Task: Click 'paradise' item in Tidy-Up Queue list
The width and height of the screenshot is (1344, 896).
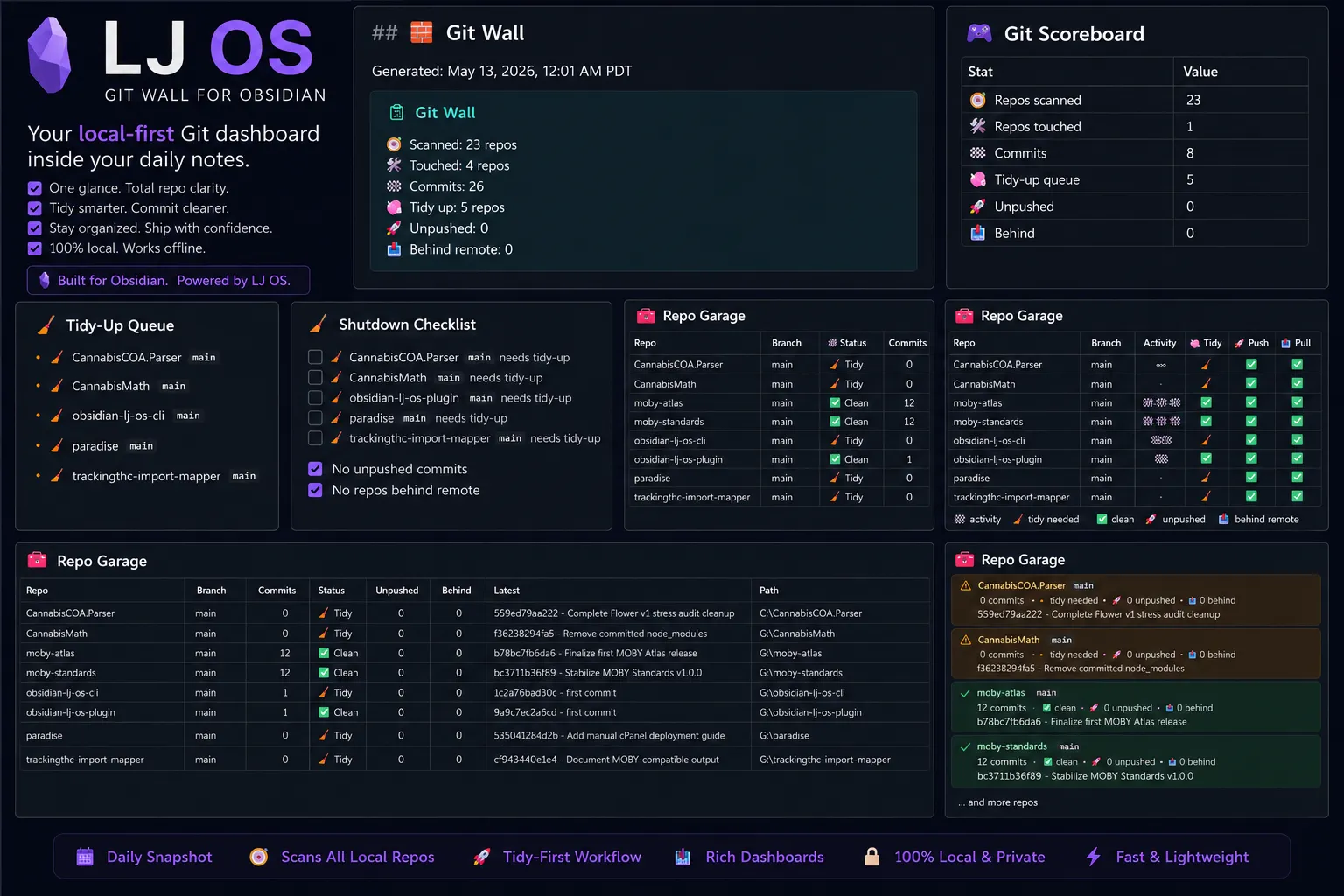Action: [x=94, y=446]
